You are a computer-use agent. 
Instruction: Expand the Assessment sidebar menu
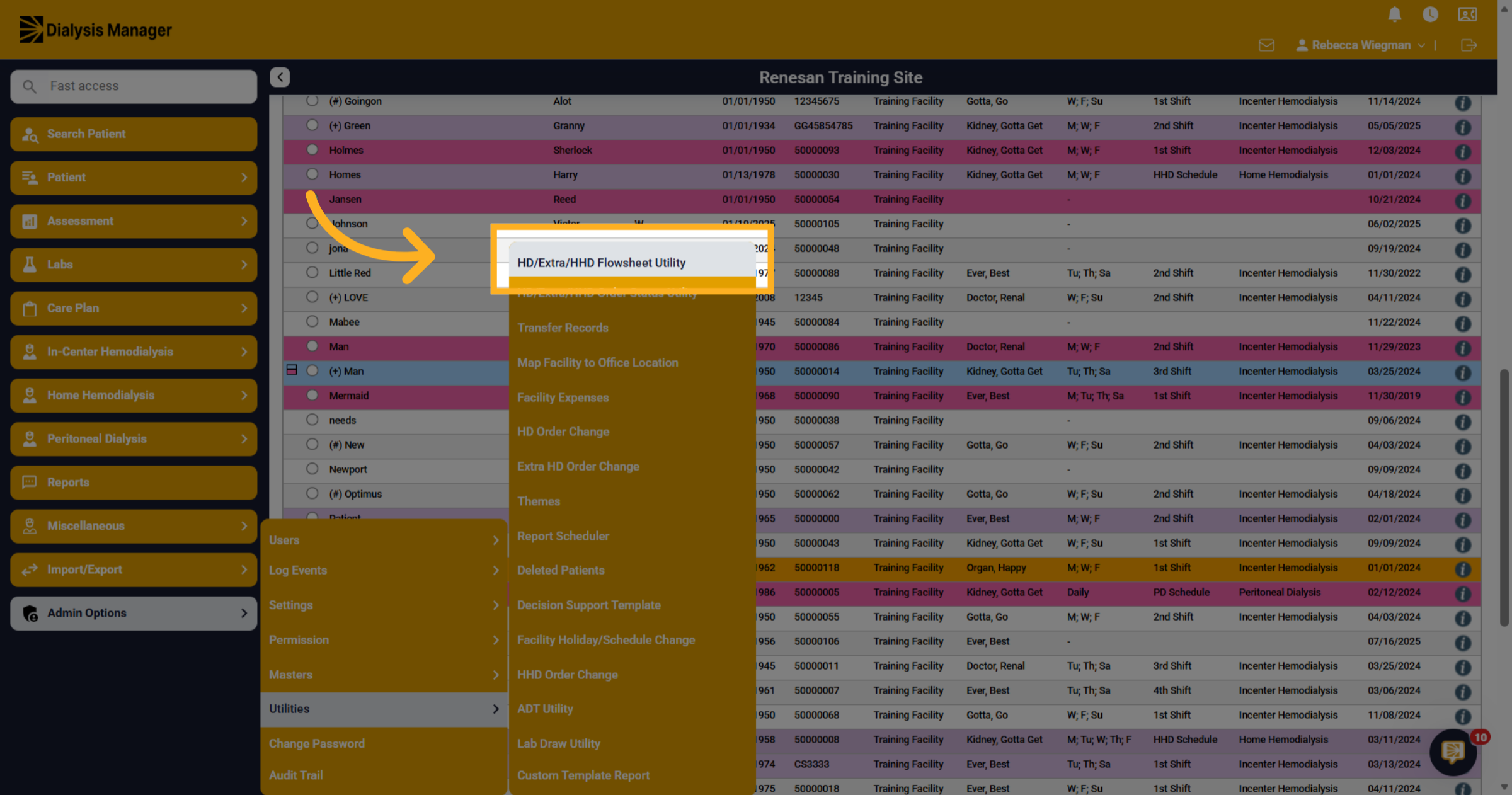134,221
